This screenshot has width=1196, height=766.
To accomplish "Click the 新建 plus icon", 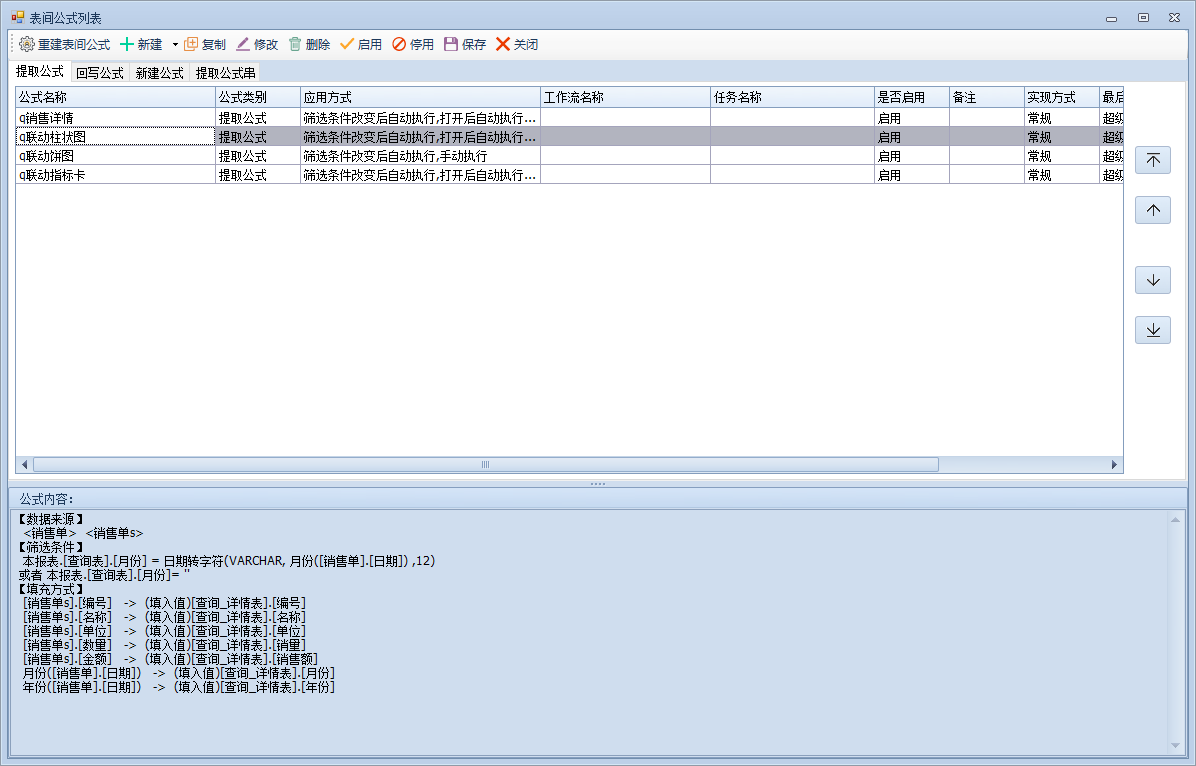I will point(127,45).
